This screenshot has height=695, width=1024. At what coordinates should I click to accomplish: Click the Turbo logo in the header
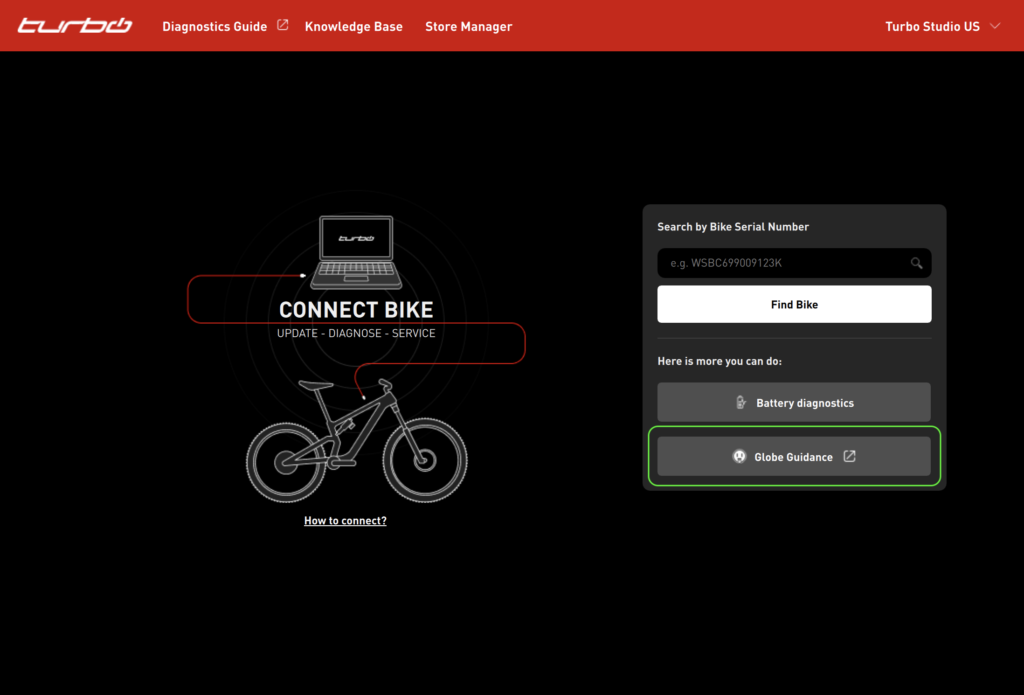pos(75,26)
